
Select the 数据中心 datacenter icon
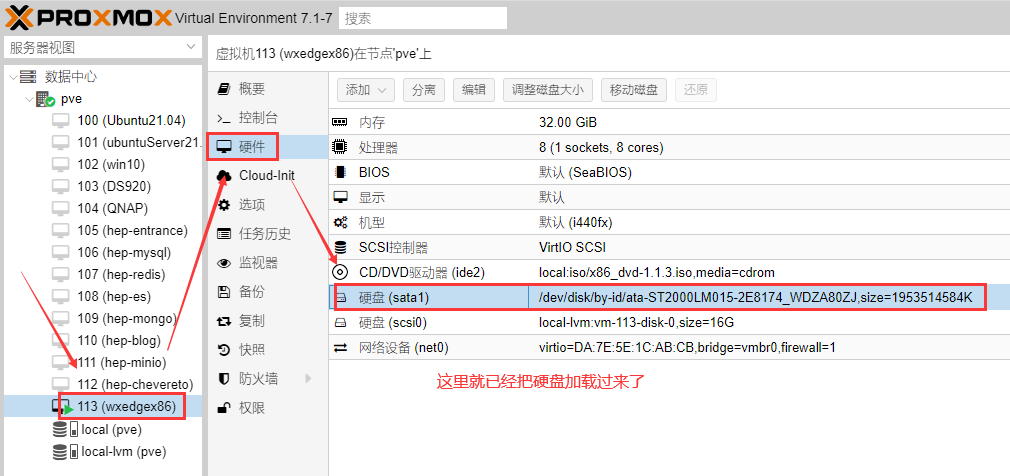[x=28, y=77]
